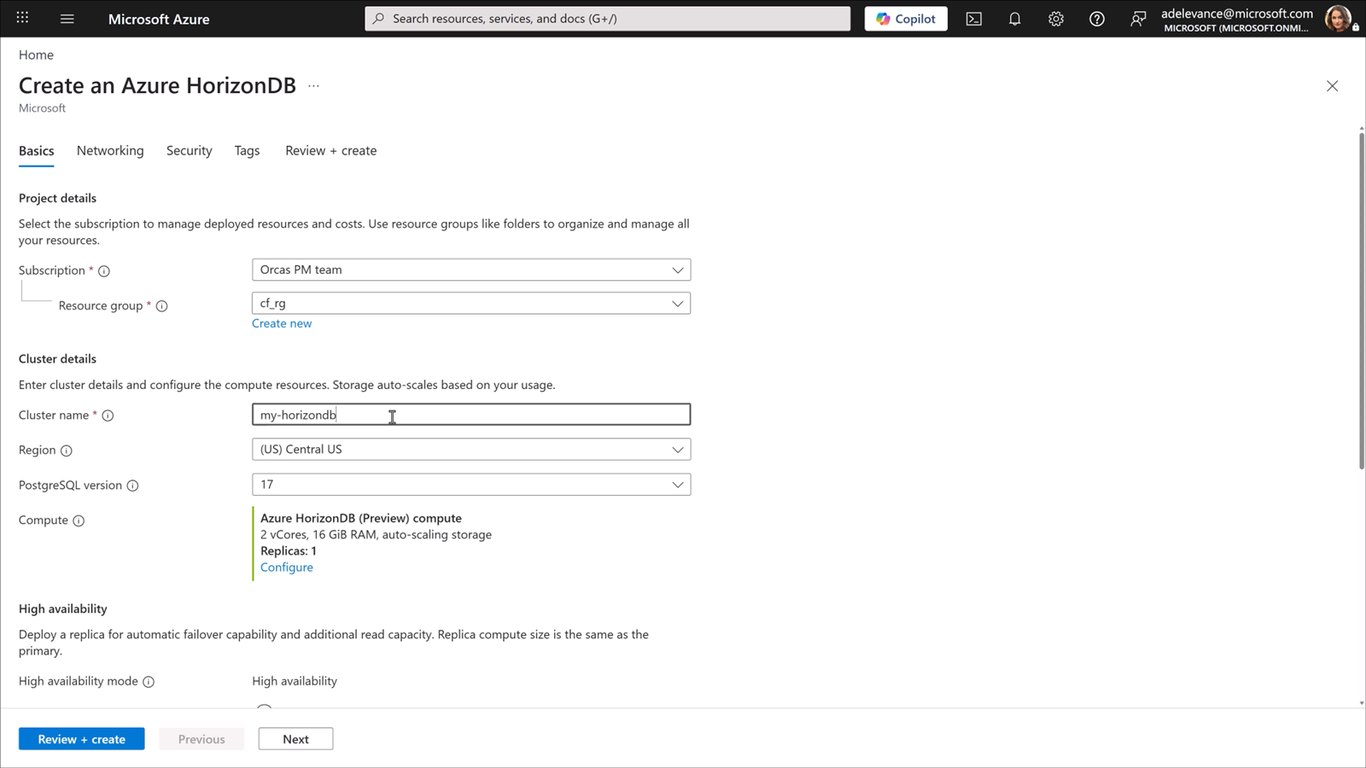
Task: Expand the Resource group dropdown
Action: pyautogui.click(x=471, y=303)
